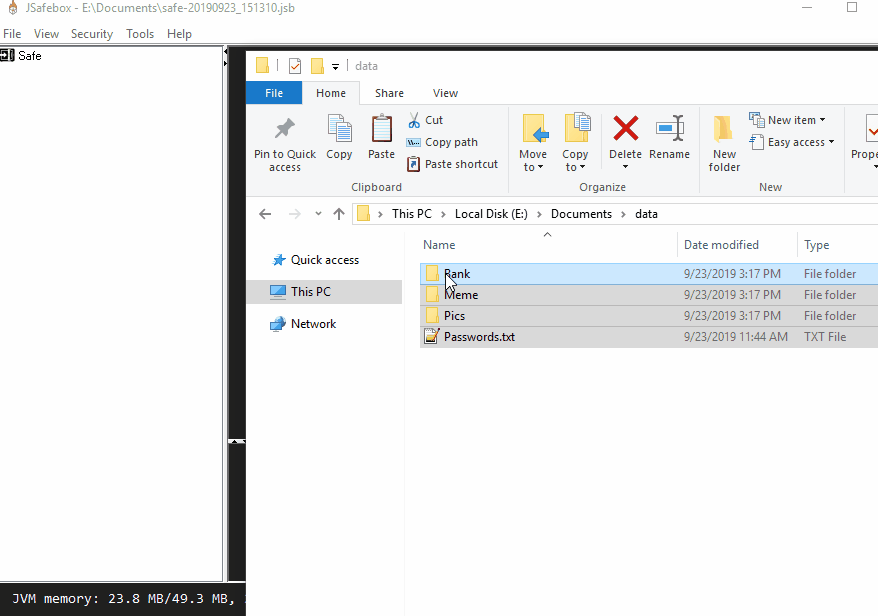The width and height of the screenshot is (878, 616).
Task: Open the blue File tab
Action: coord(274,93)
